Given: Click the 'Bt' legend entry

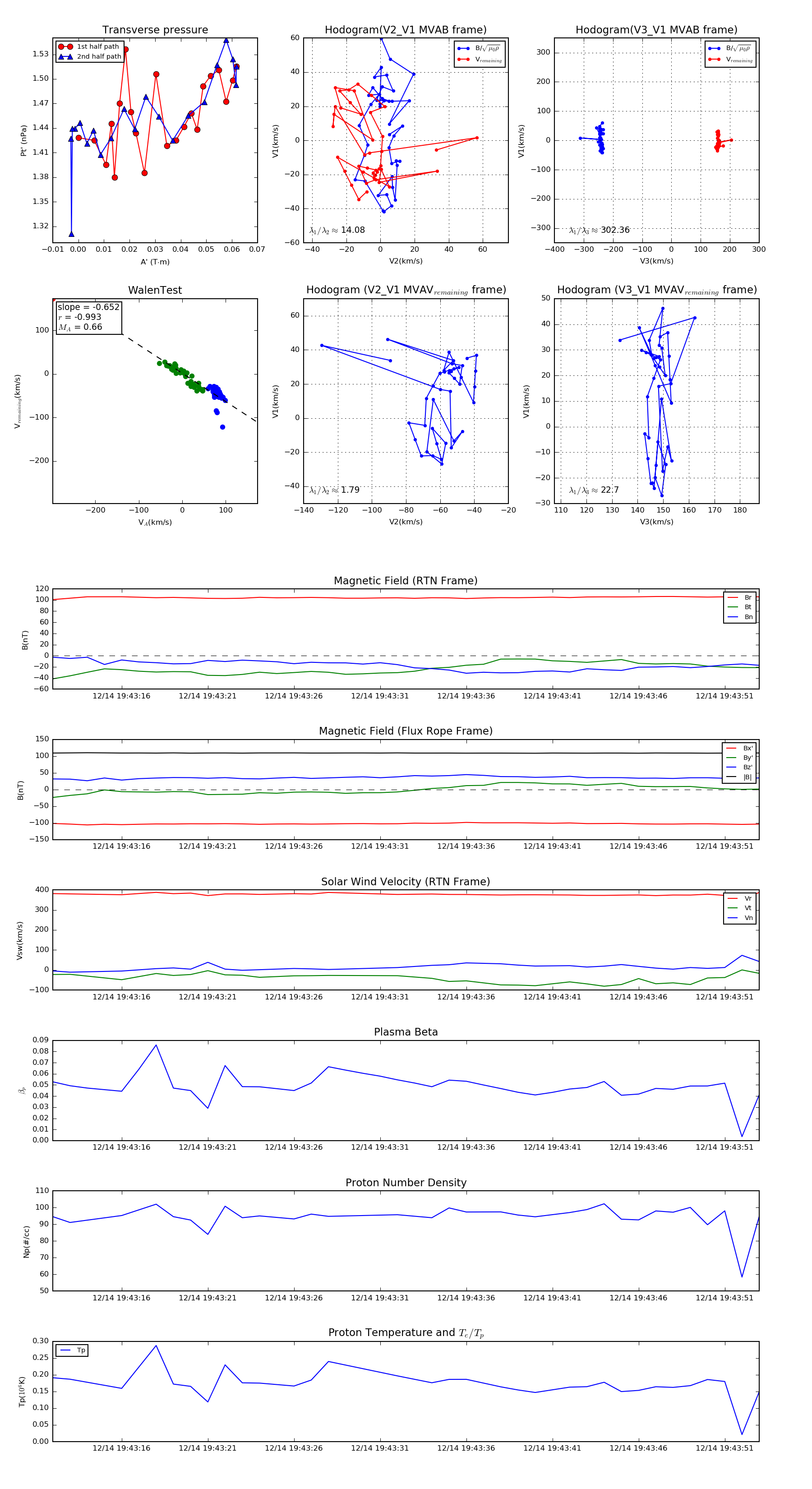Looking at the screenshot, I should [740, 607].
